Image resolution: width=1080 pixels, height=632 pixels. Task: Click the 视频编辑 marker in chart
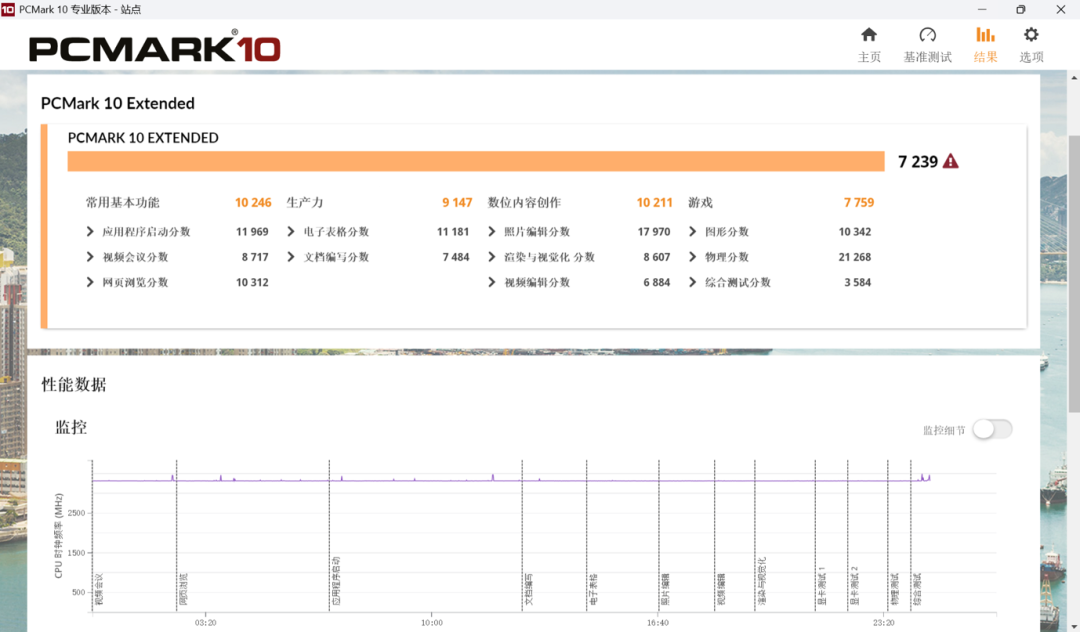click(x=721, y=589)
